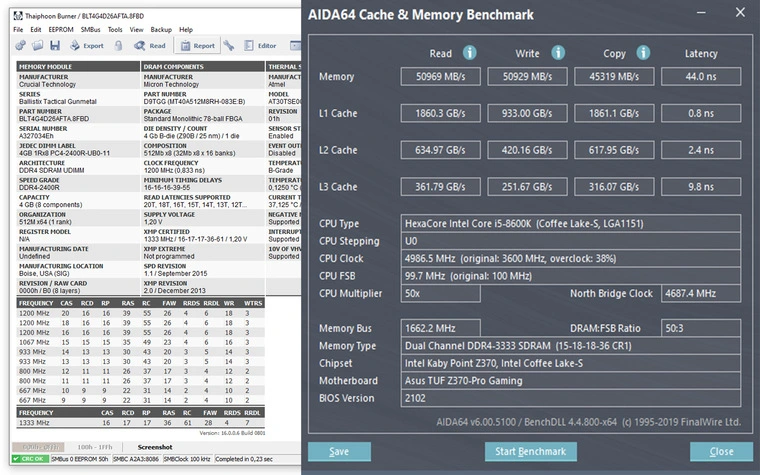Click the CPU FSB field showing 99.7 MHz
The height and width of the screenshot is (475, 760).
pyautogui.click(x=570, y=276)
